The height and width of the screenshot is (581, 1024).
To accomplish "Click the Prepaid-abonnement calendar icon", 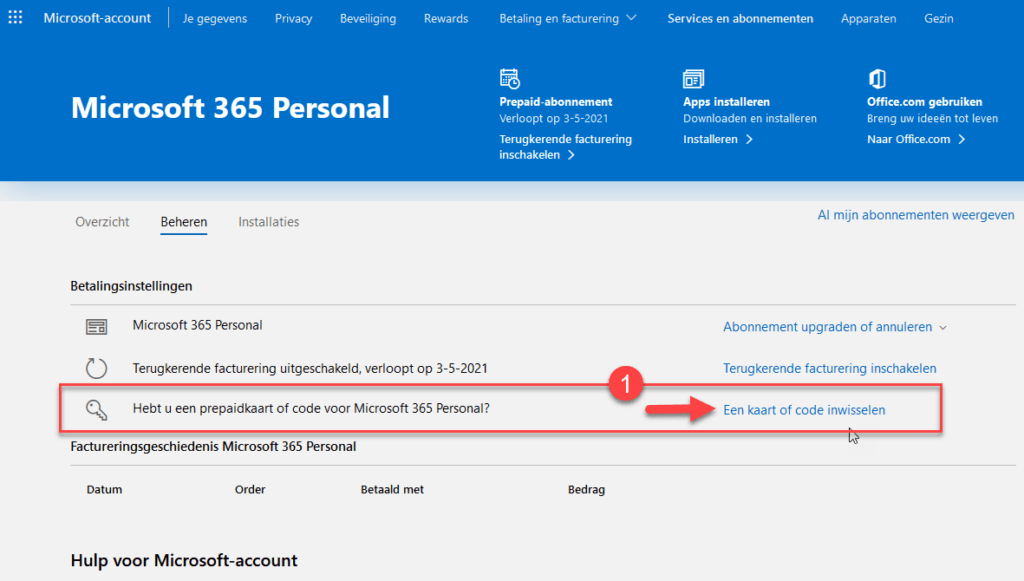I will pyautogui.click(x=509, y=78).
